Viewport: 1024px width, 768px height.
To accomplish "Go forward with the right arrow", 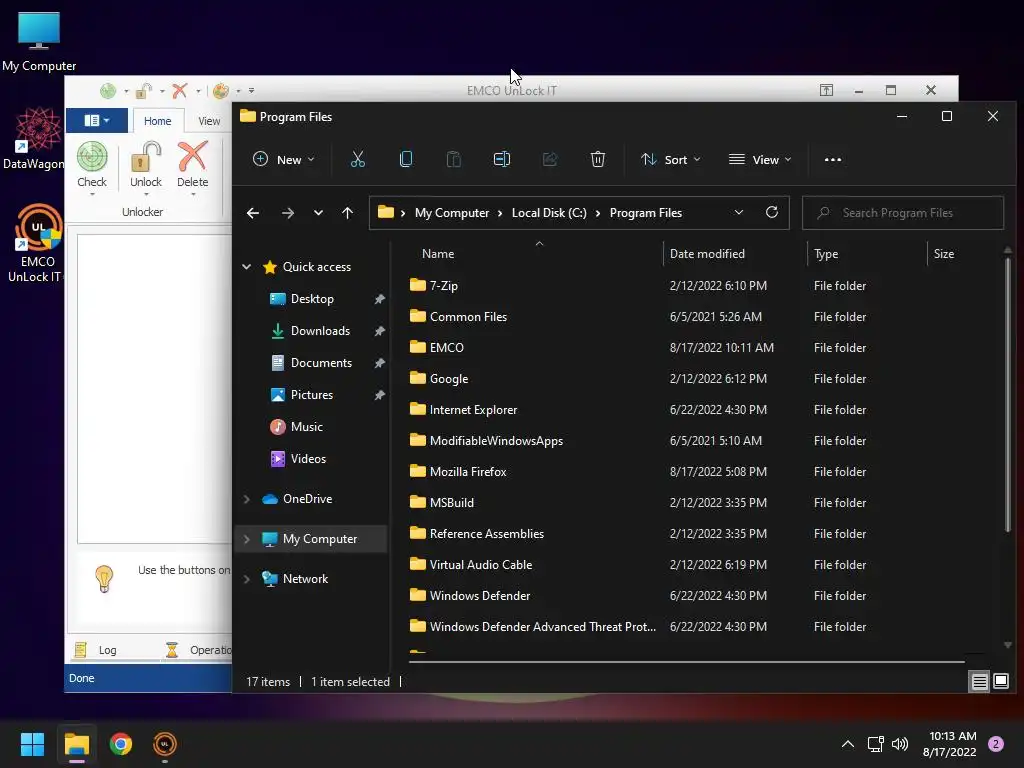I will point(287,213).
